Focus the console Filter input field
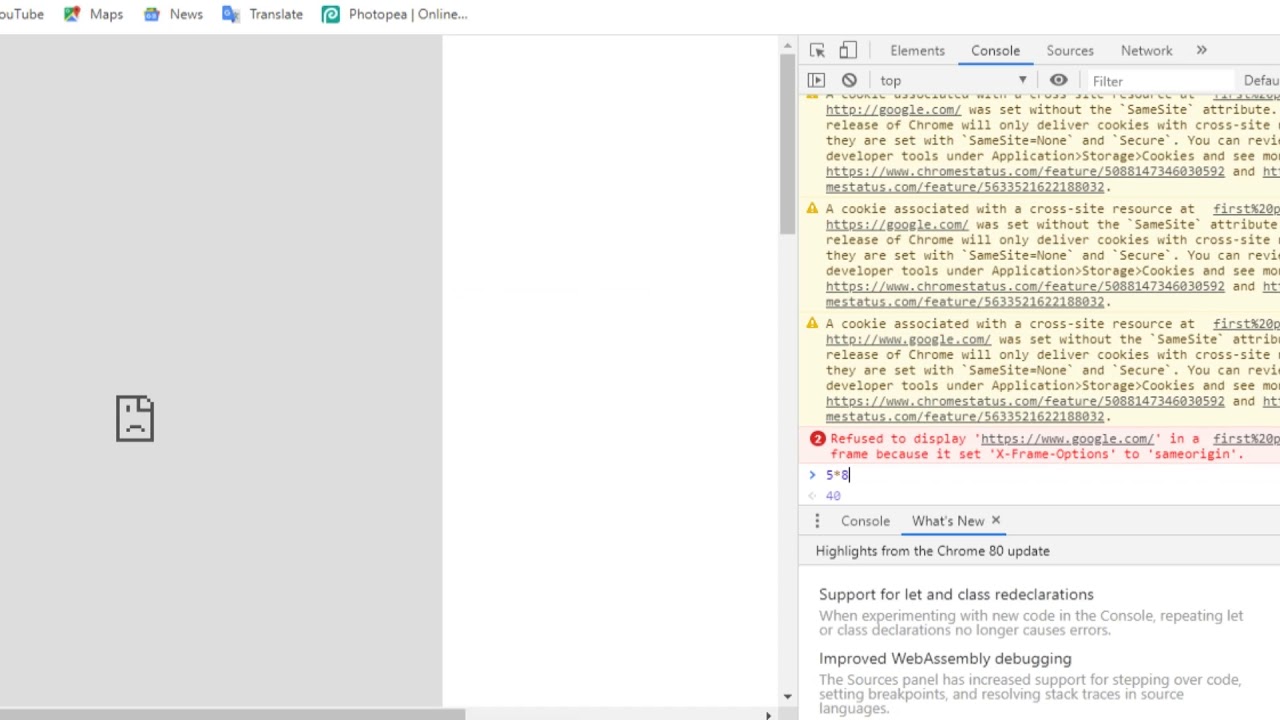This screenshot has height=720, width=1280. coord(1160,81)
